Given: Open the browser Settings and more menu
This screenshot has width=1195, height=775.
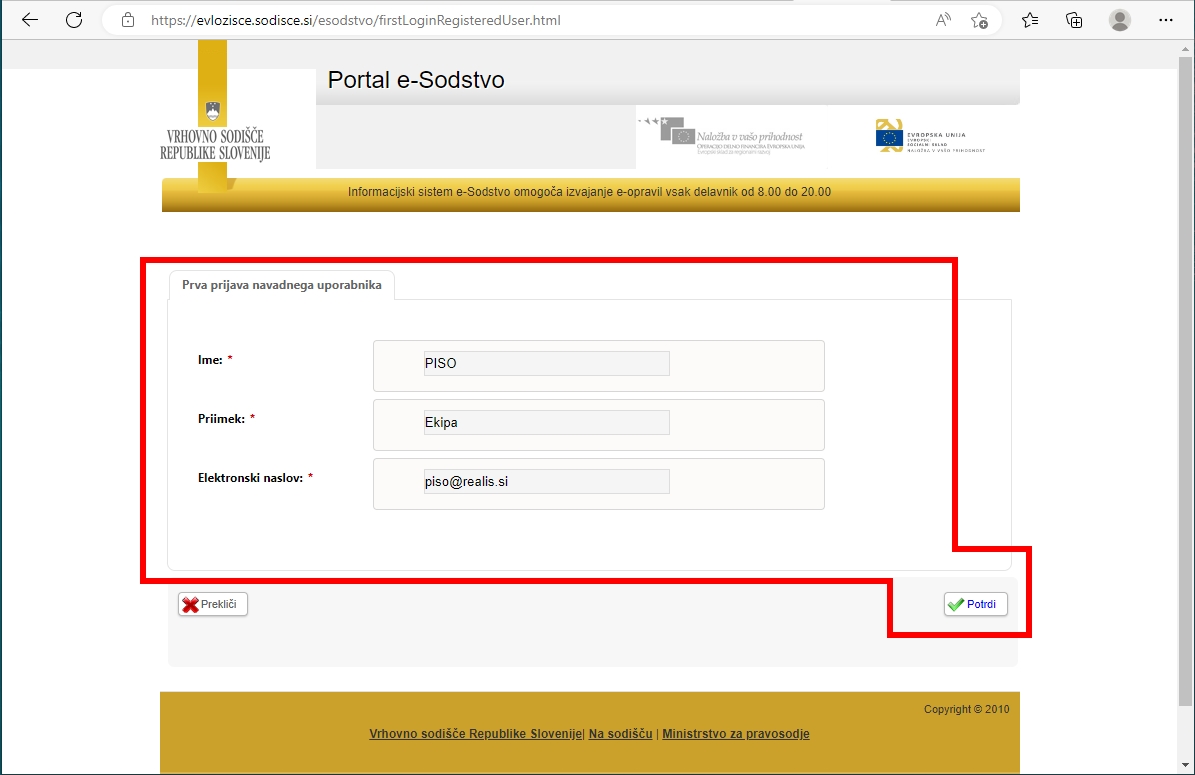Looking at the screenshot, I should [x=1165, y=20].
